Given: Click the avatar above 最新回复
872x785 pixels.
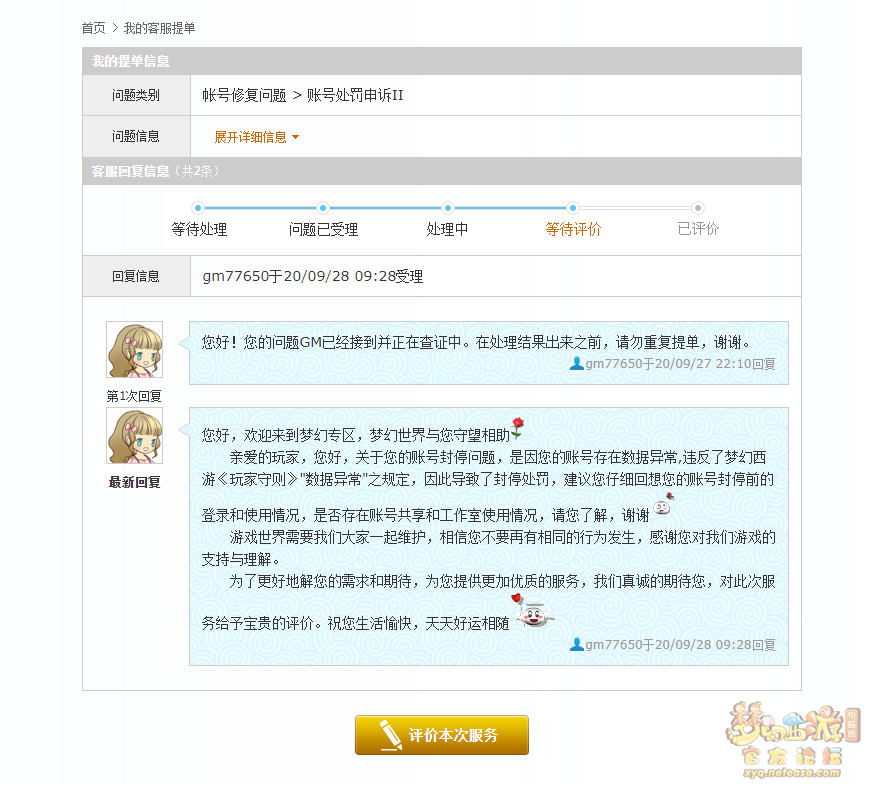Looking at the screenshot, I should pos(135,436).
